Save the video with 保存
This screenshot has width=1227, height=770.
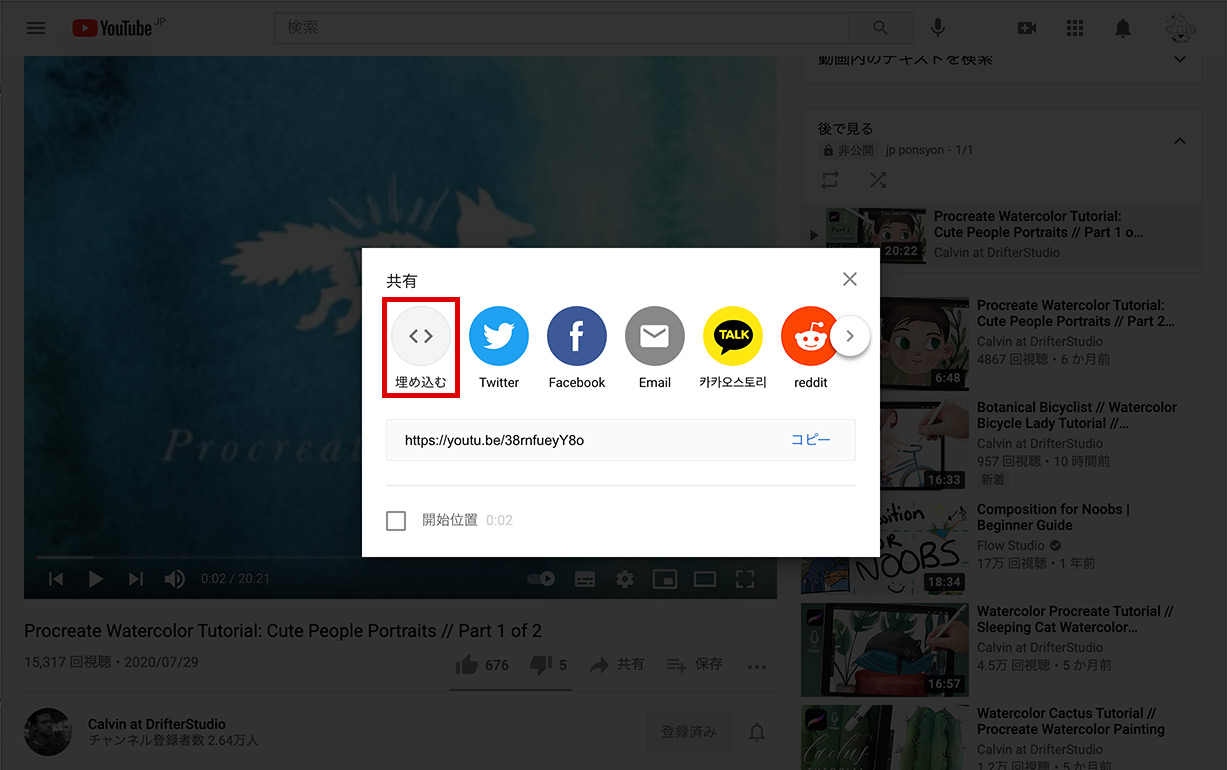tap(694, 665)
